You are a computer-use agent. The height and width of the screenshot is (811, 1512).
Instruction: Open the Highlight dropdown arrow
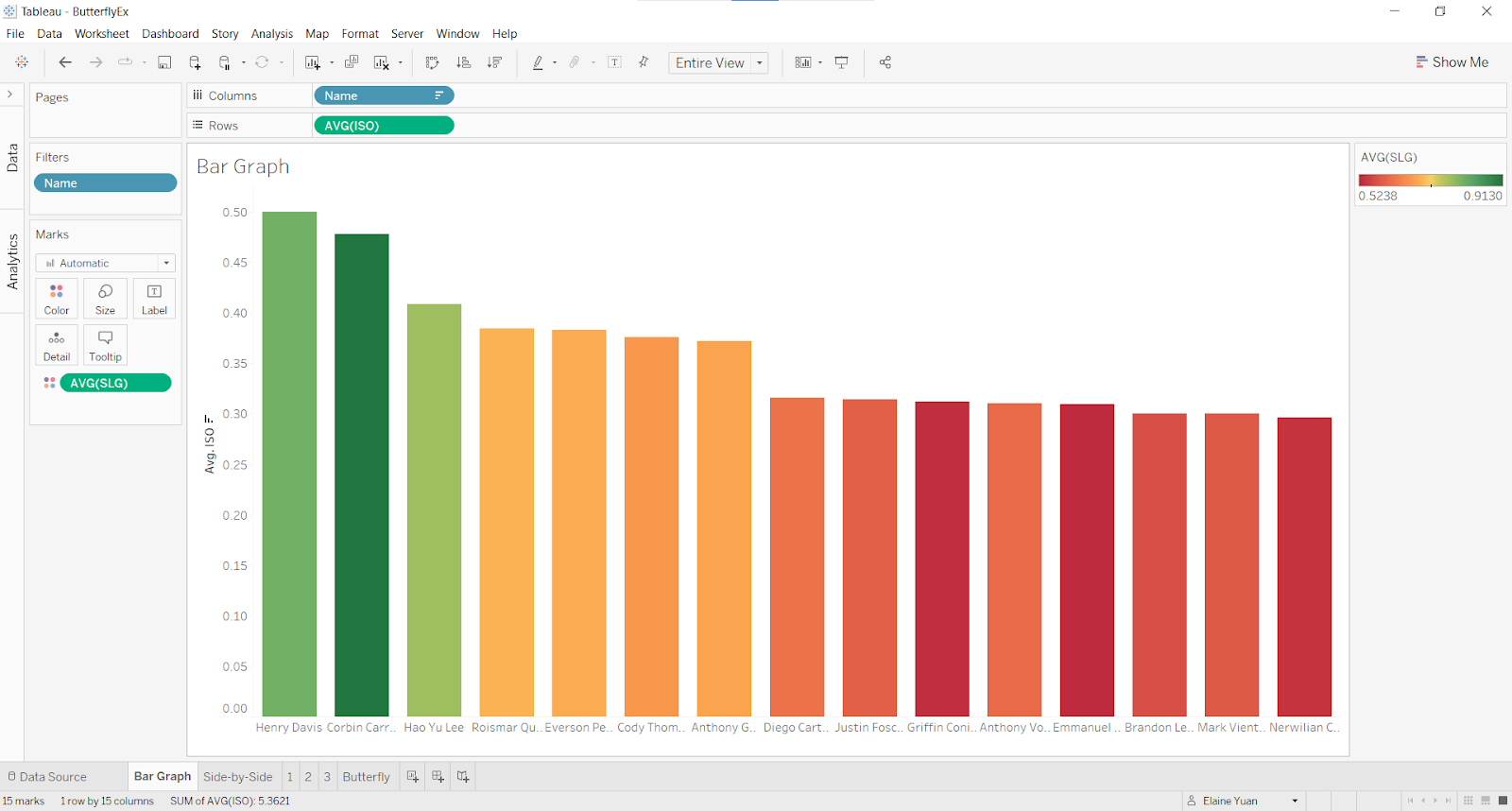click(555, 63)
